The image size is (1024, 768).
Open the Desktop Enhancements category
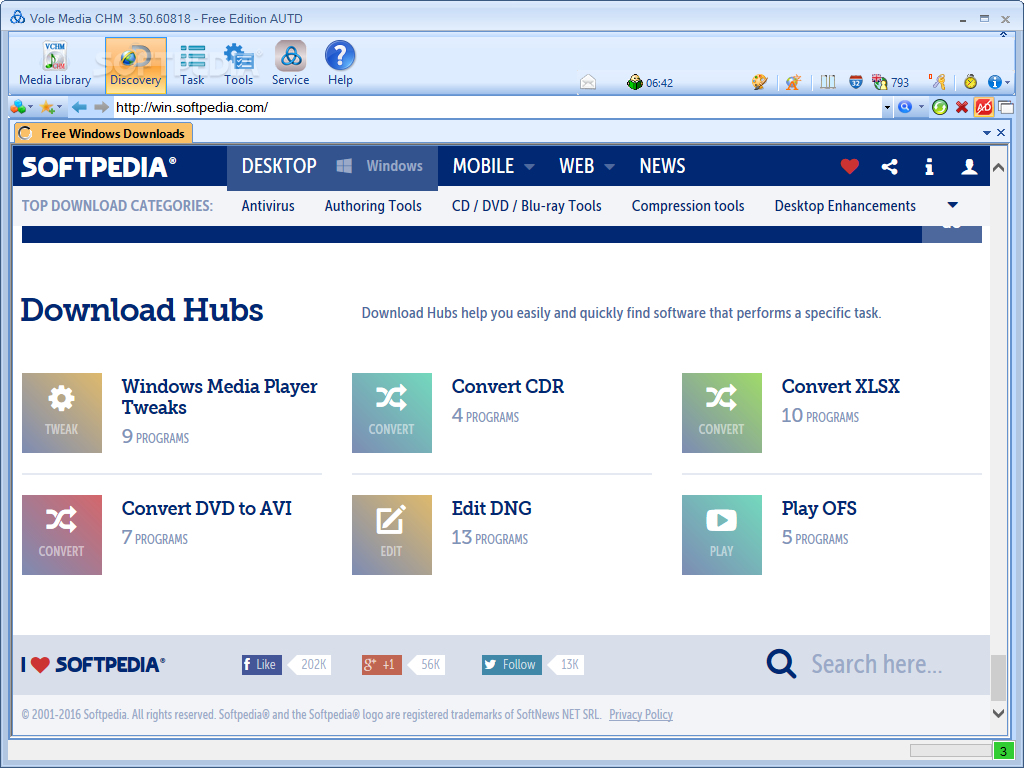(845, 206)
